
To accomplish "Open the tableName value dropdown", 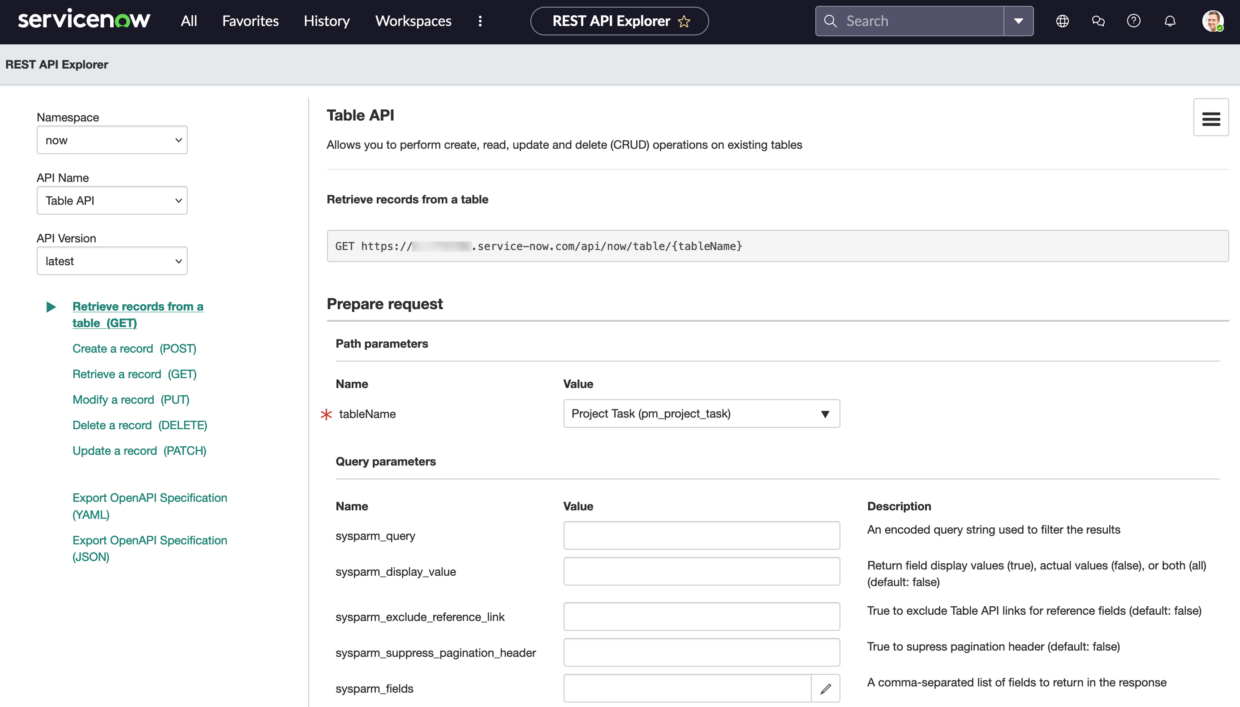I will [701, 413].
